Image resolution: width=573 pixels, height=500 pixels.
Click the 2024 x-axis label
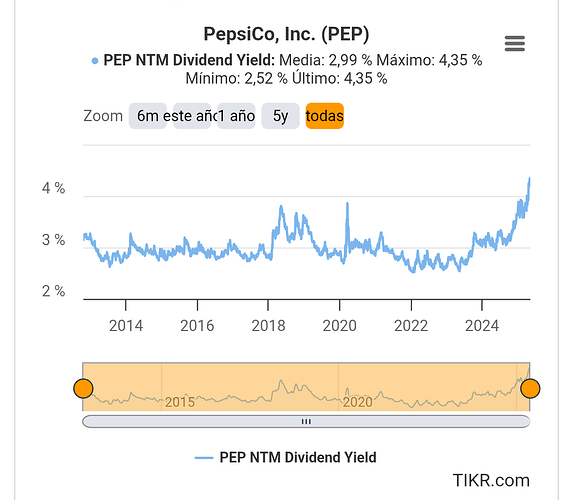[x=482, y=326]
